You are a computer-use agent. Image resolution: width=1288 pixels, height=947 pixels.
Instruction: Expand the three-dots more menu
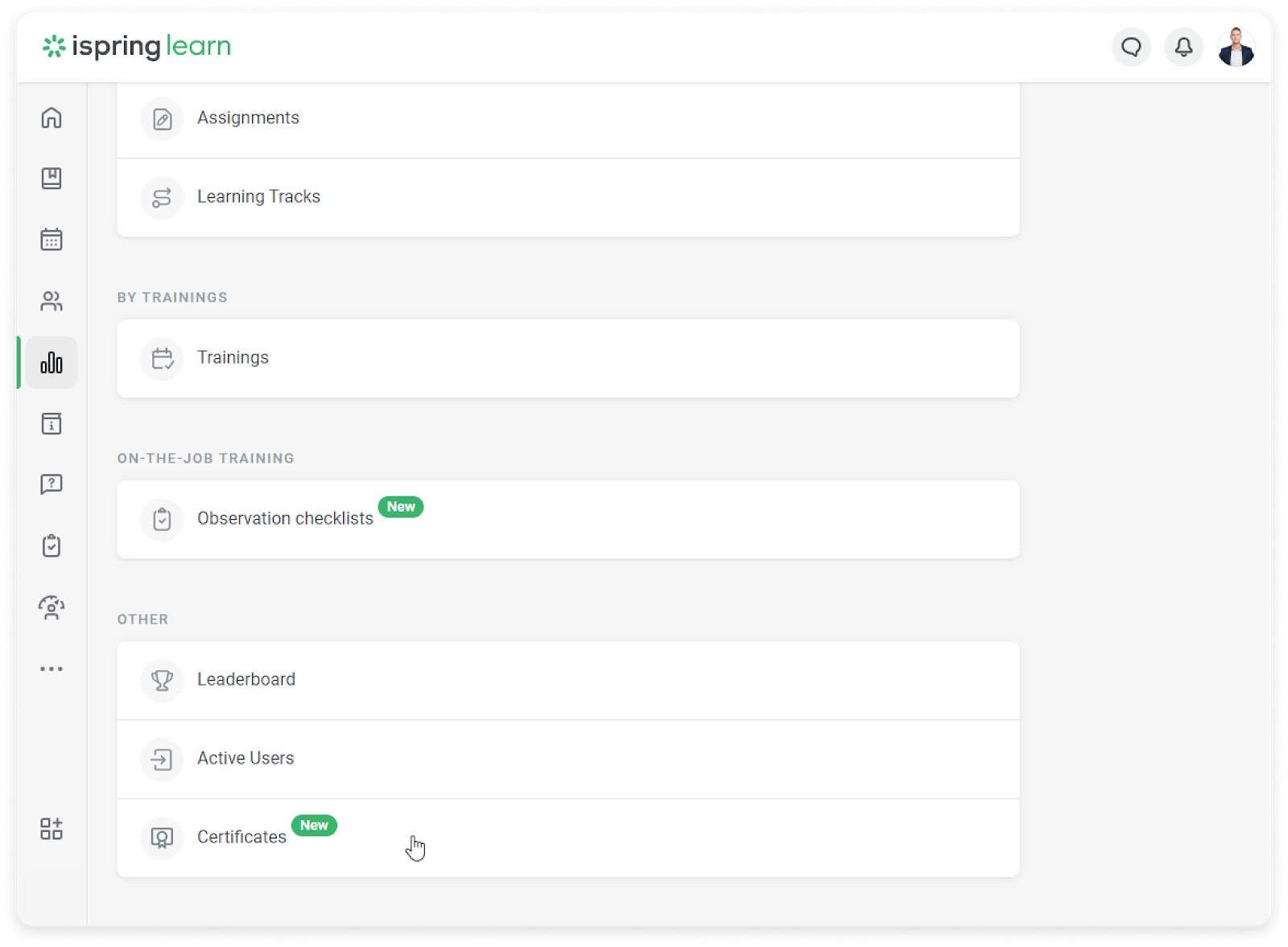click(x=52, y=669)
